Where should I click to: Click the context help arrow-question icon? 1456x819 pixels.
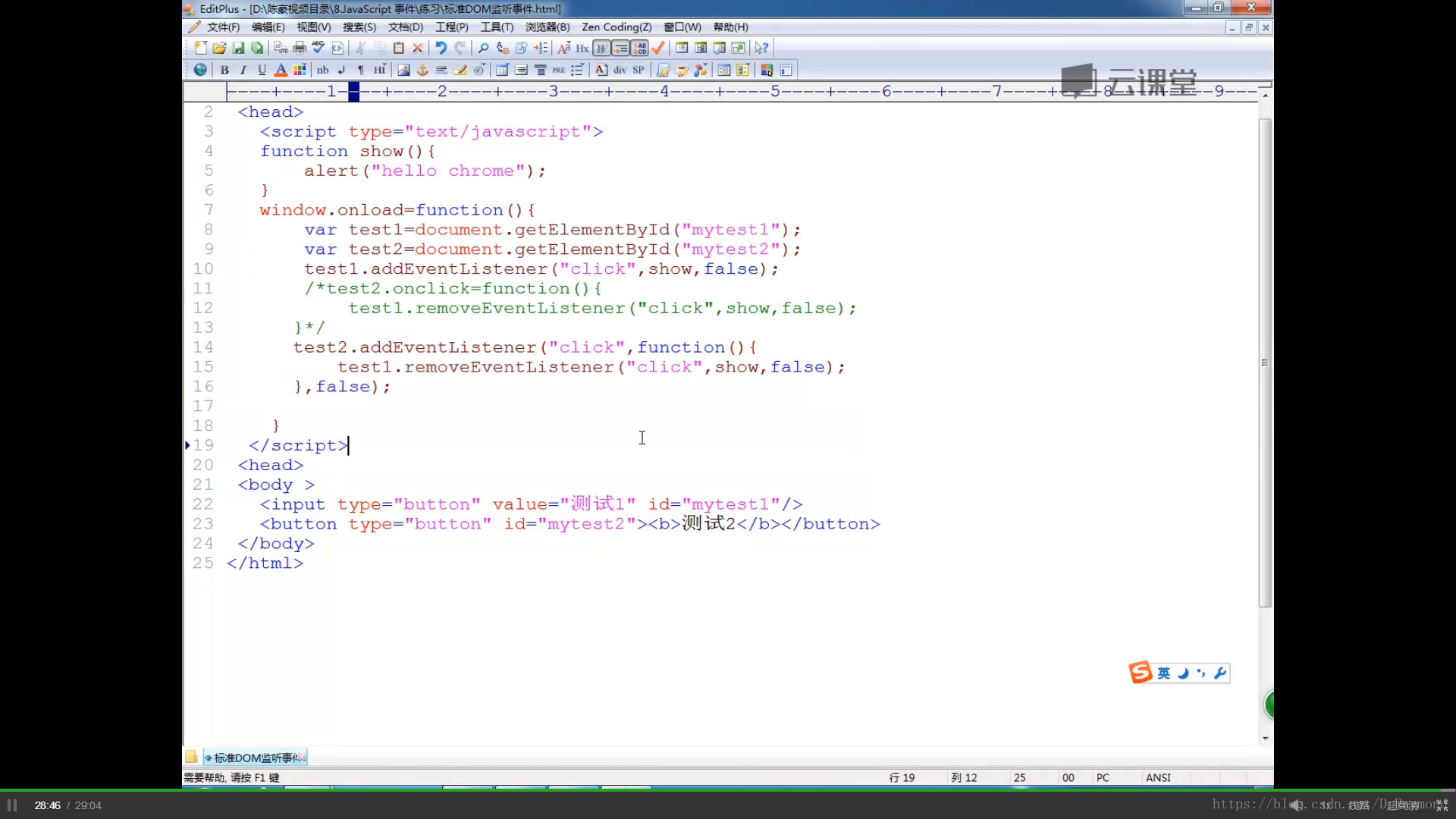click(761, 48)
